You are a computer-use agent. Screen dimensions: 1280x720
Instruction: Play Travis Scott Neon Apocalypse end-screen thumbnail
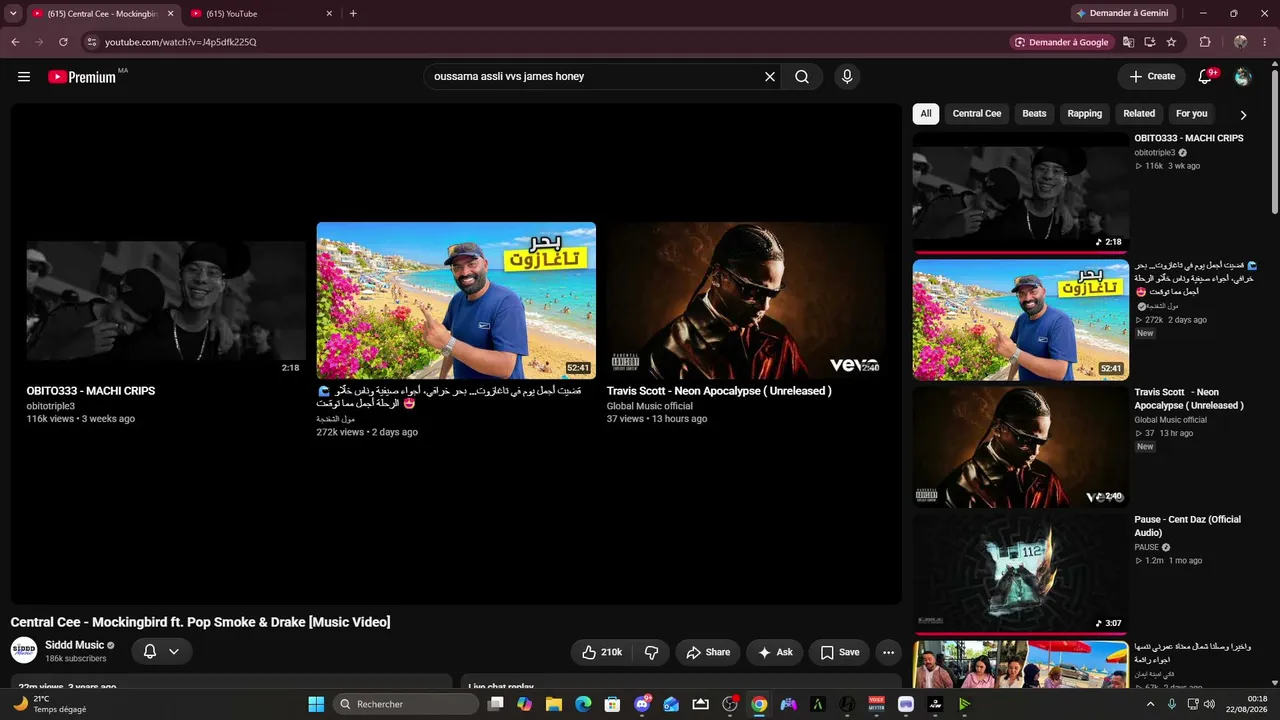(746, 300)
